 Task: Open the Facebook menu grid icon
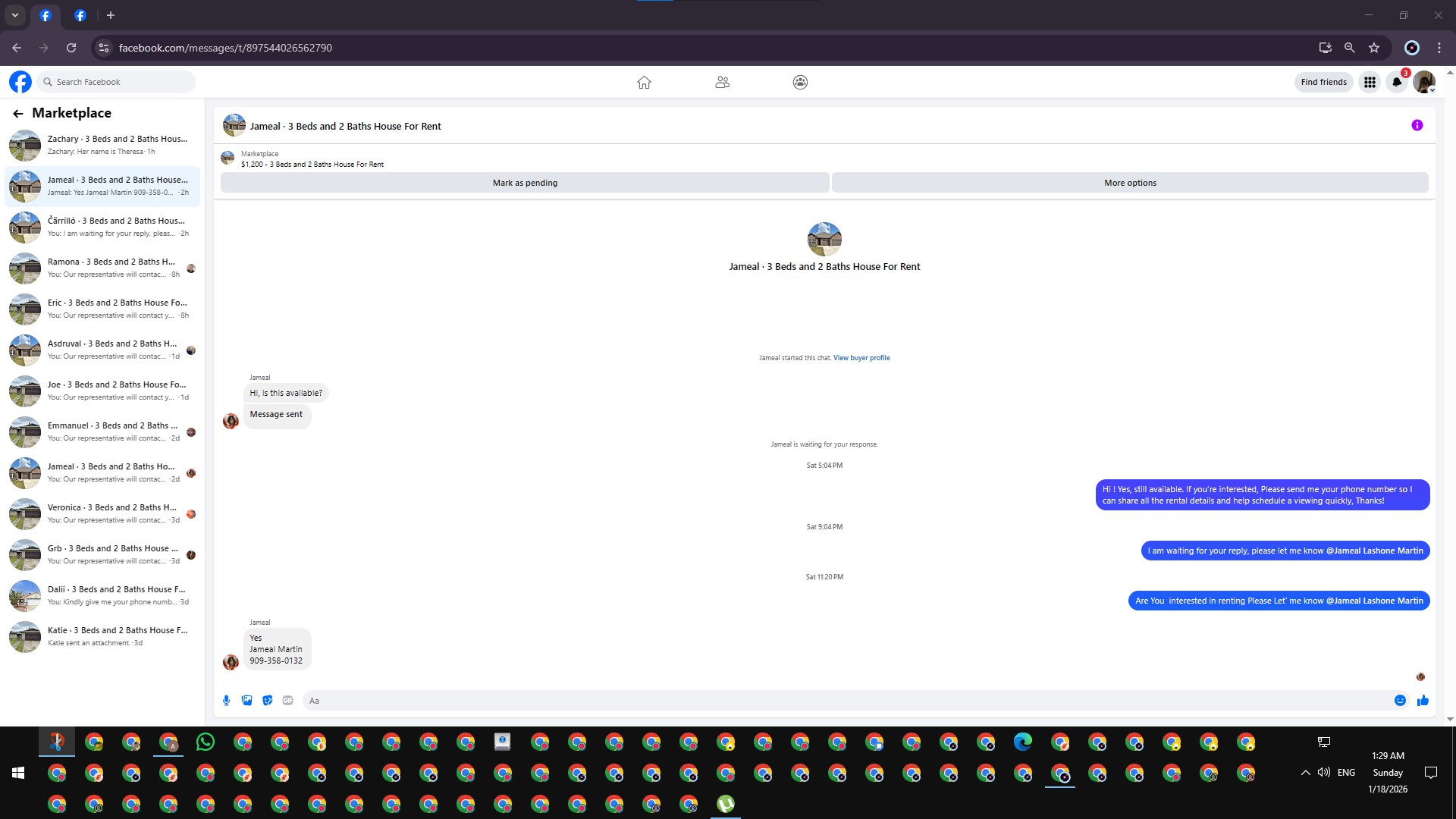pos(1370,82)
